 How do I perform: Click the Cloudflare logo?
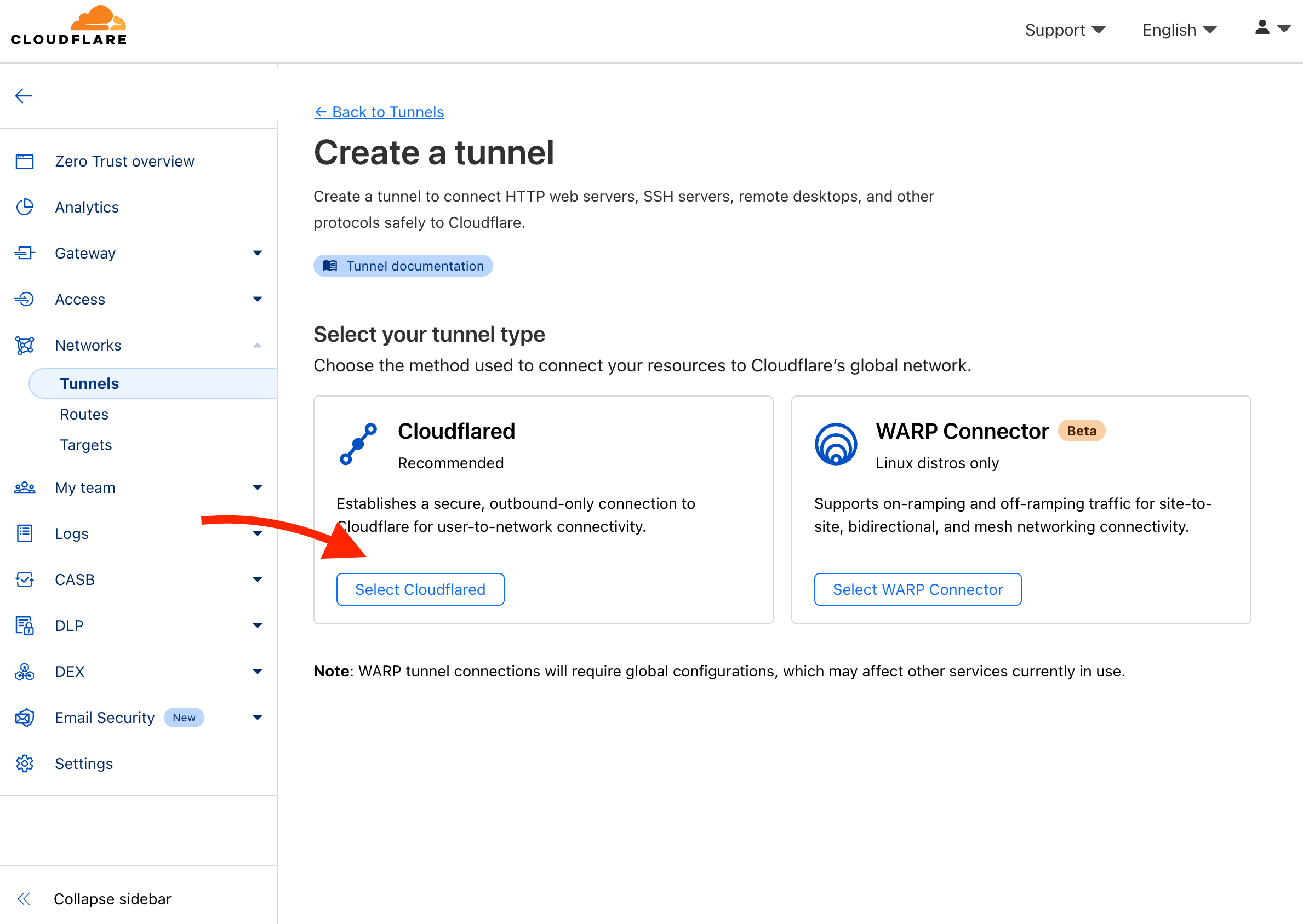click(69, 26)
